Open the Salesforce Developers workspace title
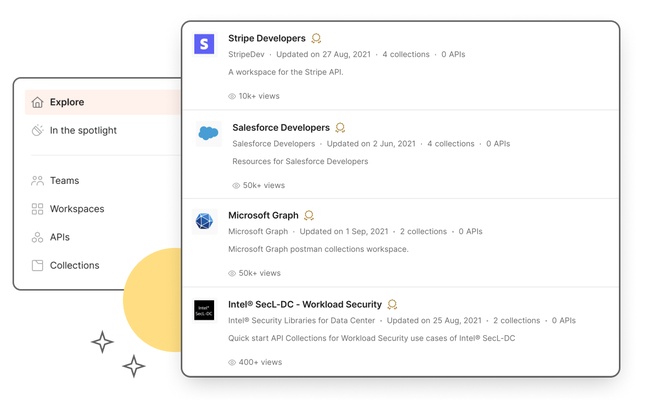This screenshot has height=400, width=646. tap(281, 128)
